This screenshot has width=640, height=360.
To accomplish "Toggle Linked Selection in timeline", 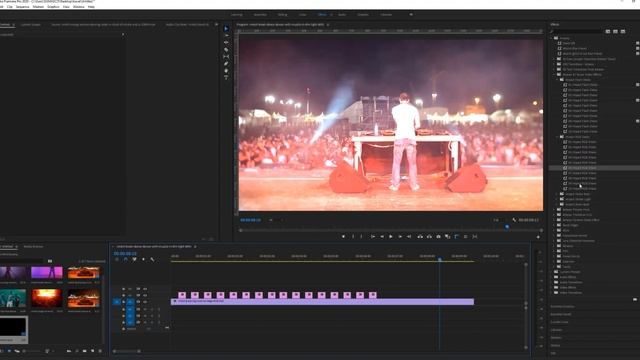I will [x=134, y=260].
